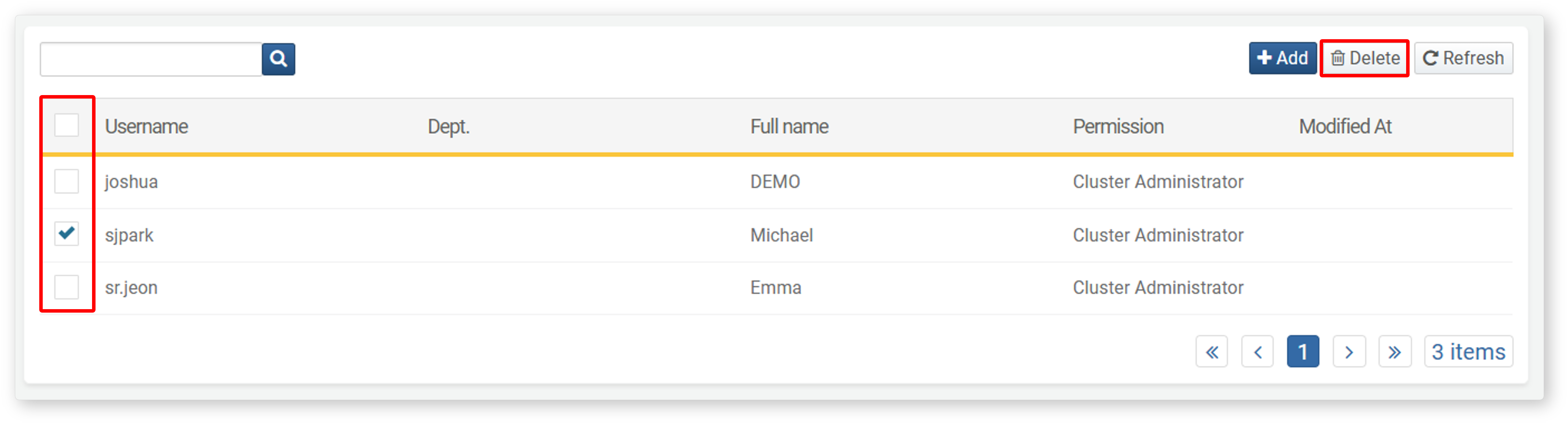Open the sjpark username entry
Image resolution: width=1568 pixels, height=424 pixels.
[x=129, y=235]
